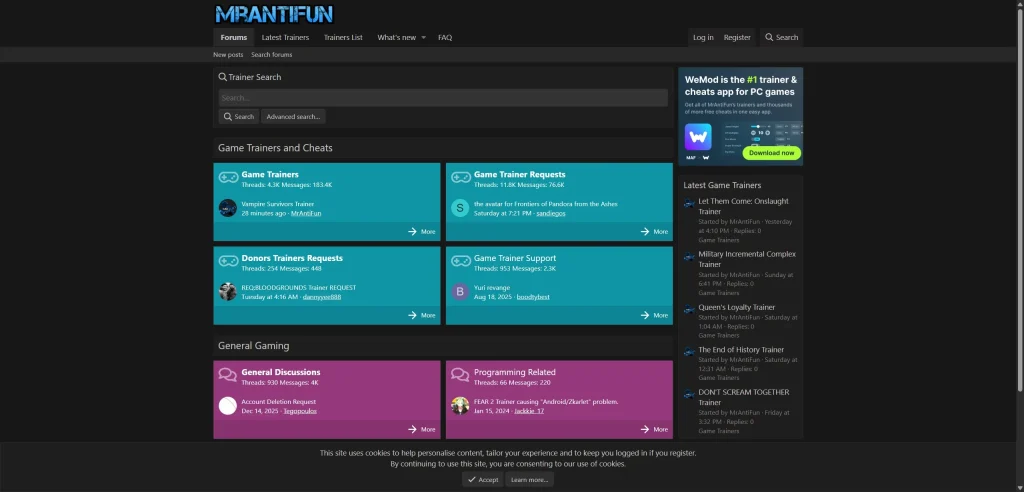Accept the cookie notice
Image resolution: width=1024 pixels, height=492 pixels.
pyautogui.click(x=483, y=480)
